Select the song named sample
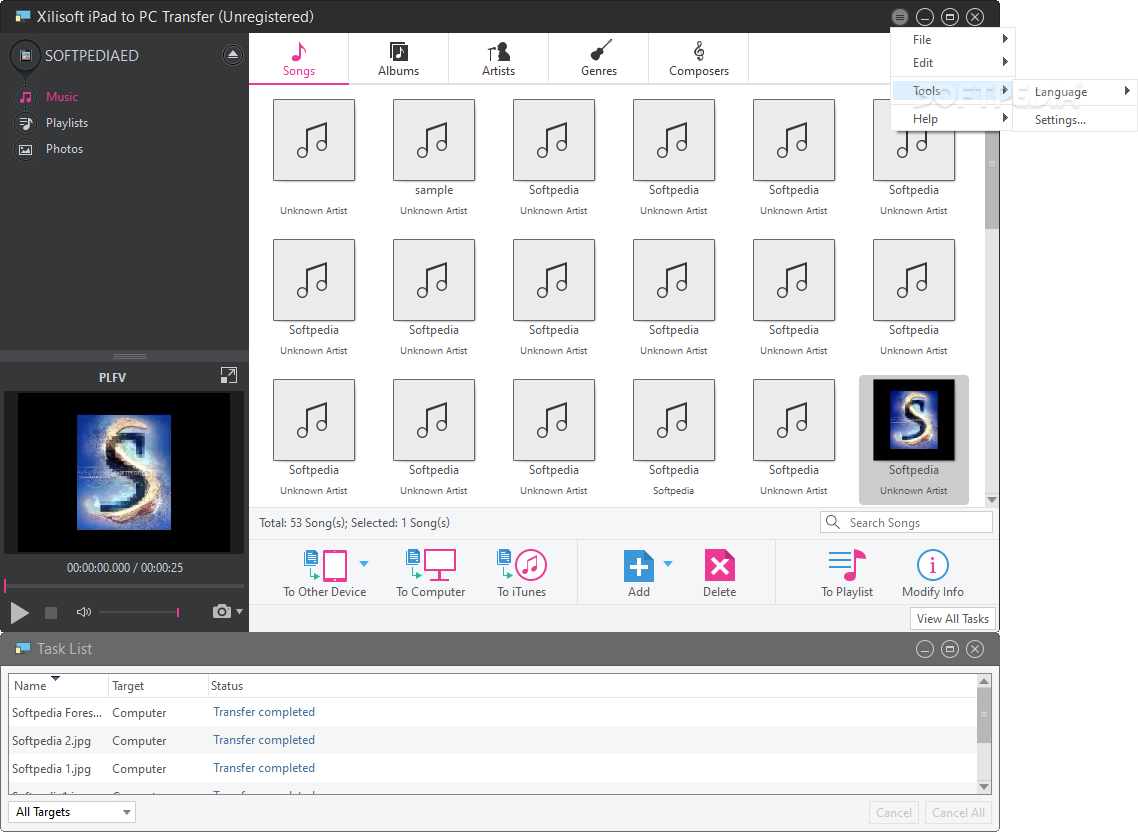1138x832 pixels. click(x=434, y=158)
